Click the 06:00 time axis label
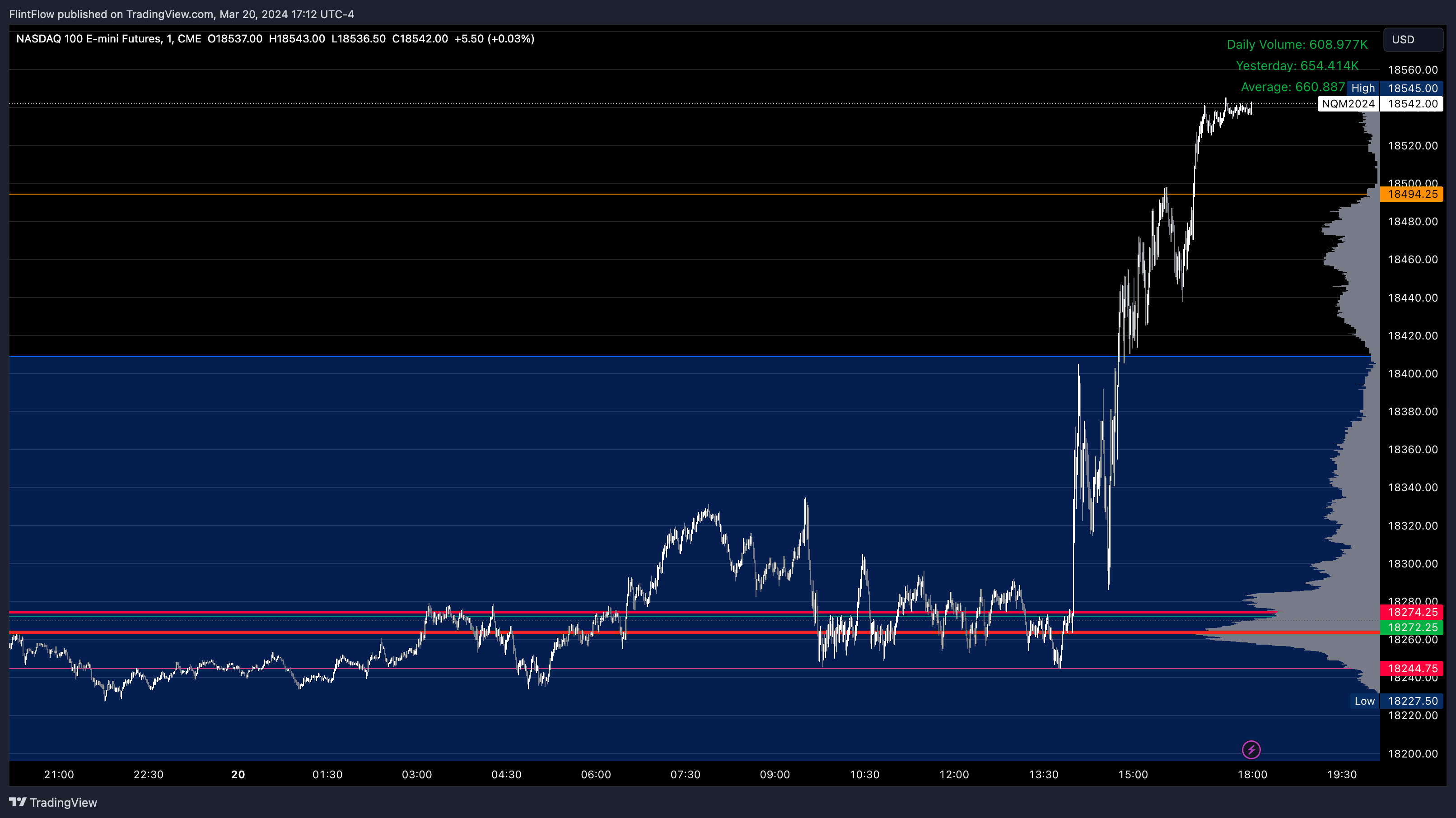 coord(596,775)
